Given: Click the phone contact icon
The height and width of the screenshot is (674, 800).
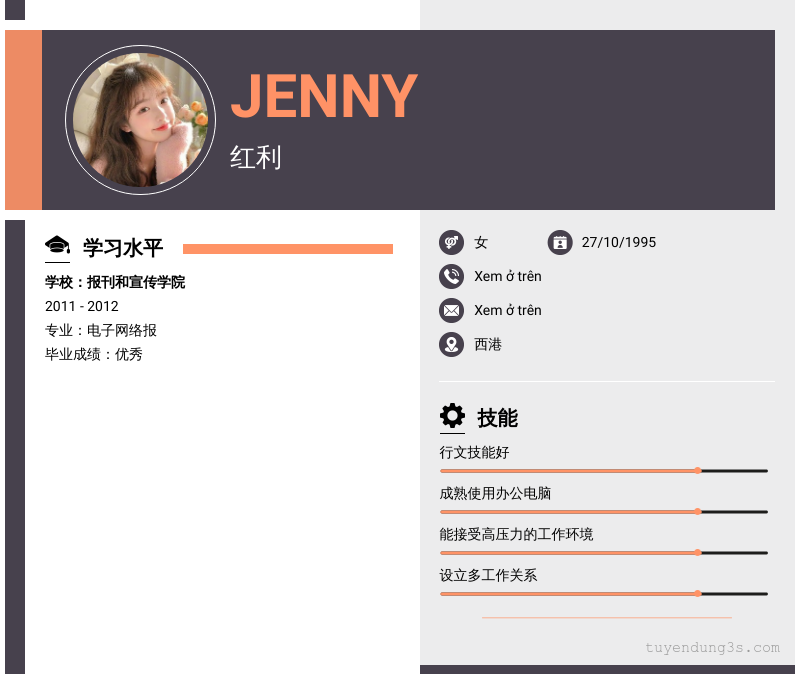Looking at the screenshot, I should pos(451,277).
